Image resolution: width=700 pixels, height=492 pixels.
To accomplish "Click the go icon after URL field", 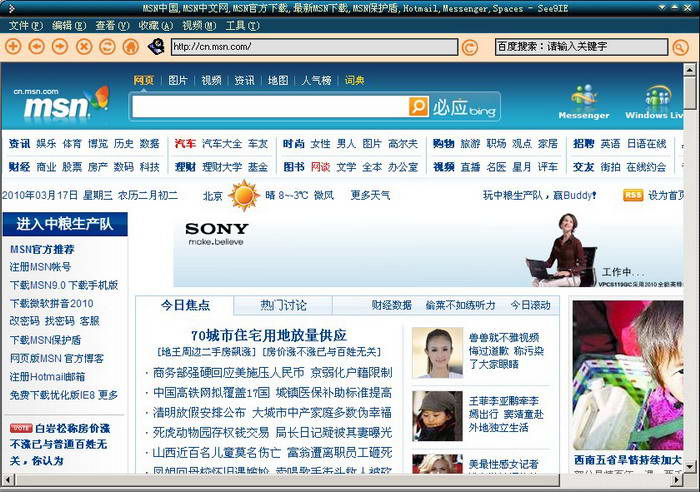I will click(x=469, y=47).
